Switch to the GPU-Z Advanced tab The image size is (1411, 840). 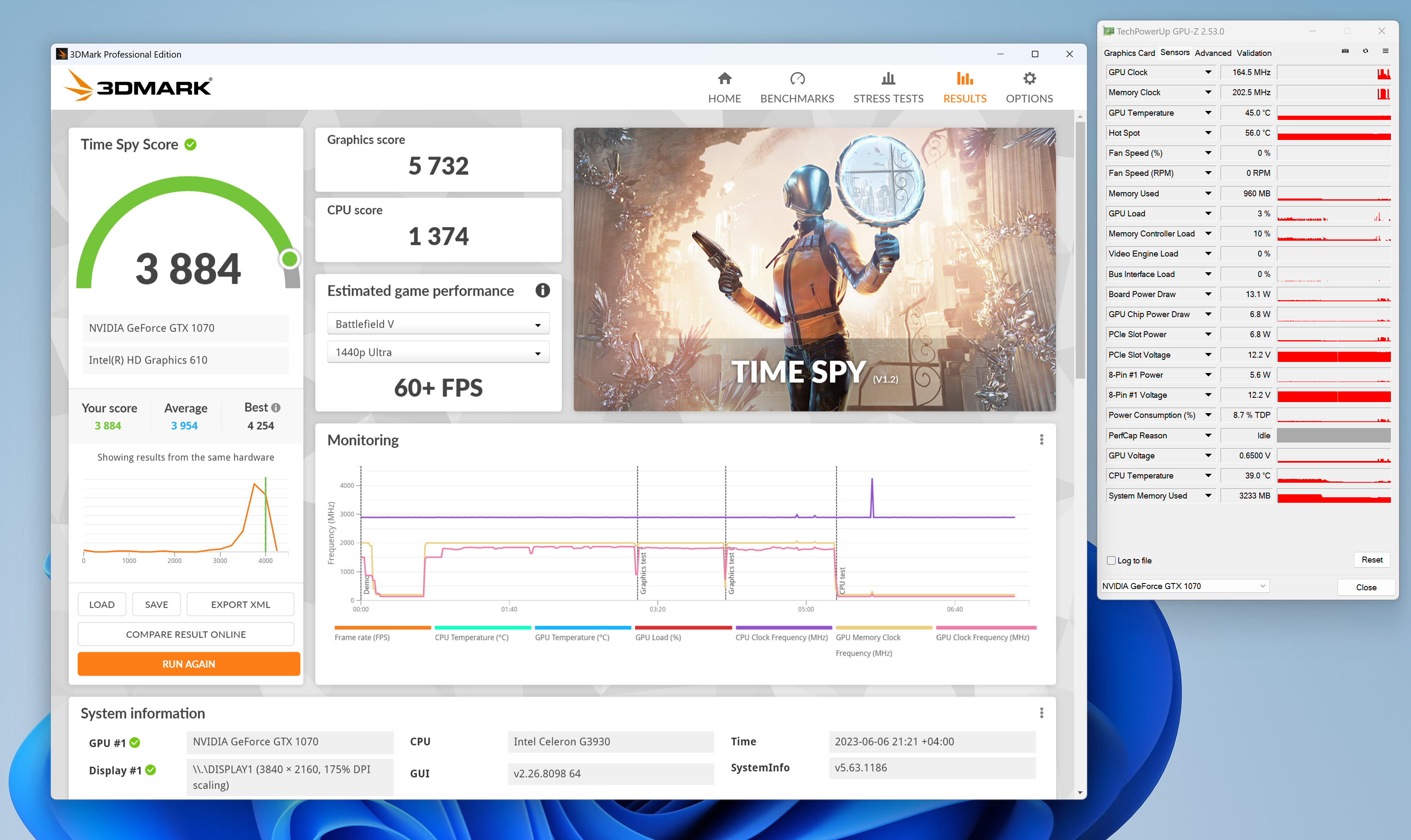[x=1212, y=53]
